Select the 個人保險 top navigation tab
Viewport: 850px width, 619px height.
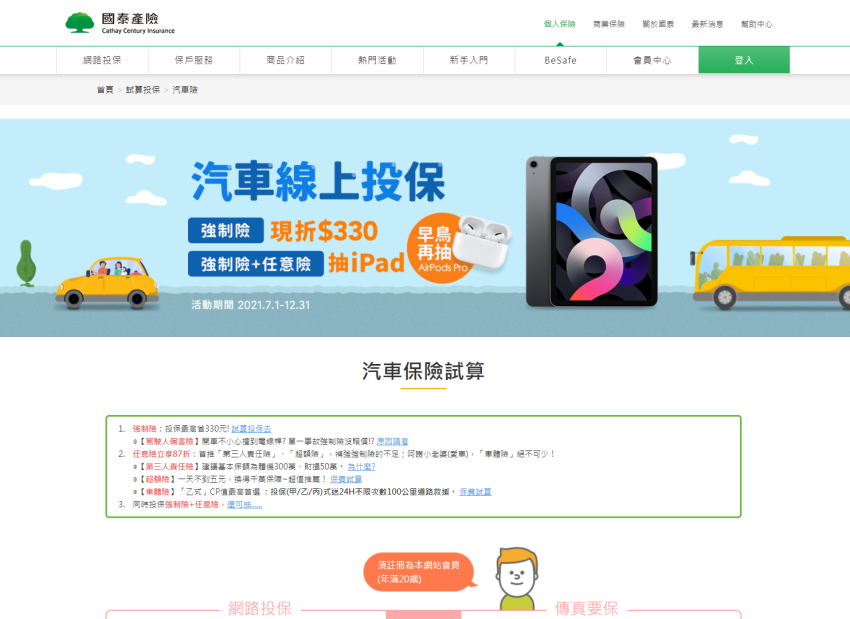point(559,24)
